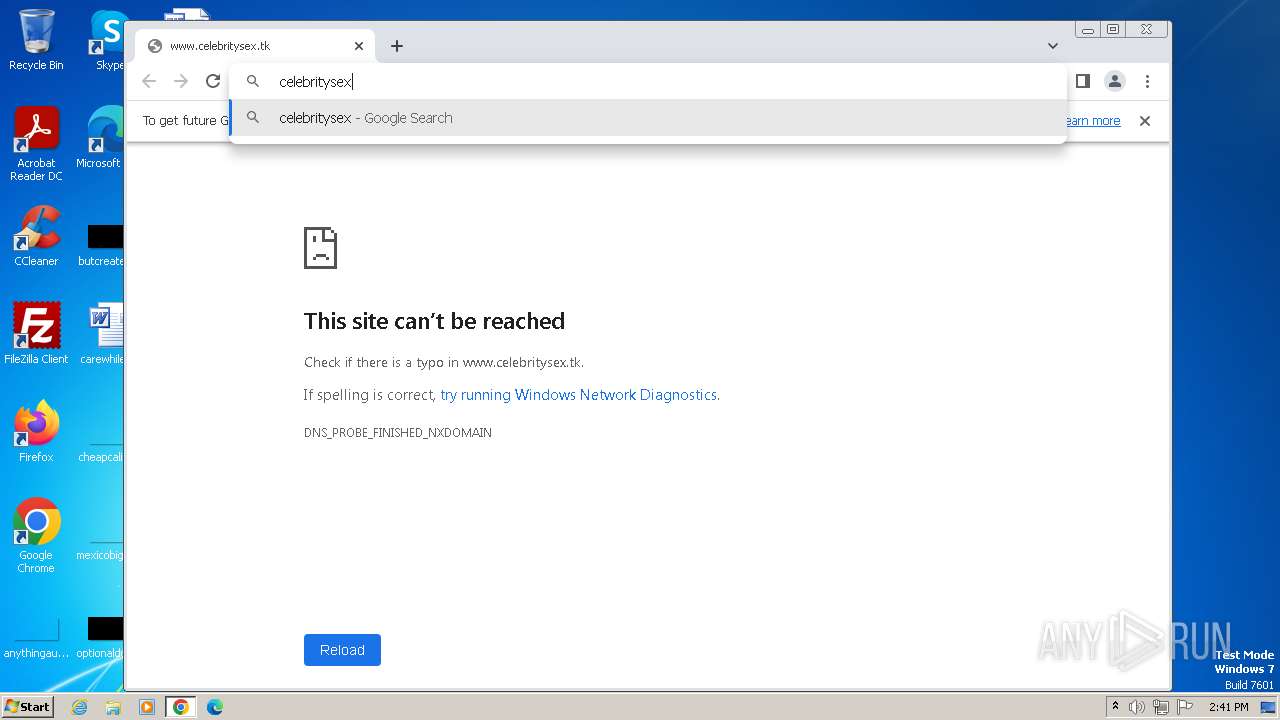
Task: Open the Chrome profile avatar menu
Action: (1115, 81)
